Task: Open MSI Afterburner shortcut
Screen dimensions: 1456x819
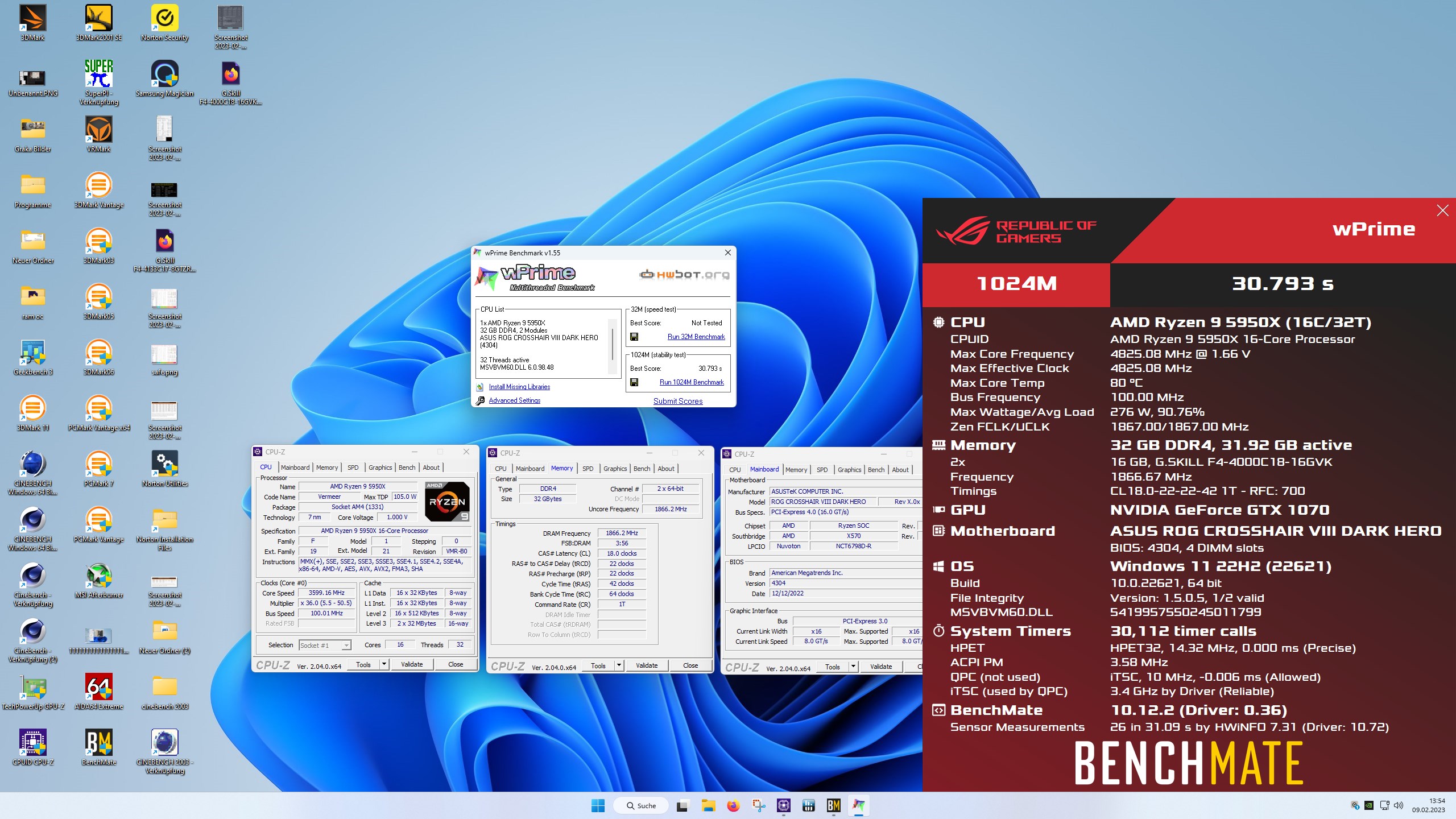Action: pos(98,580)
